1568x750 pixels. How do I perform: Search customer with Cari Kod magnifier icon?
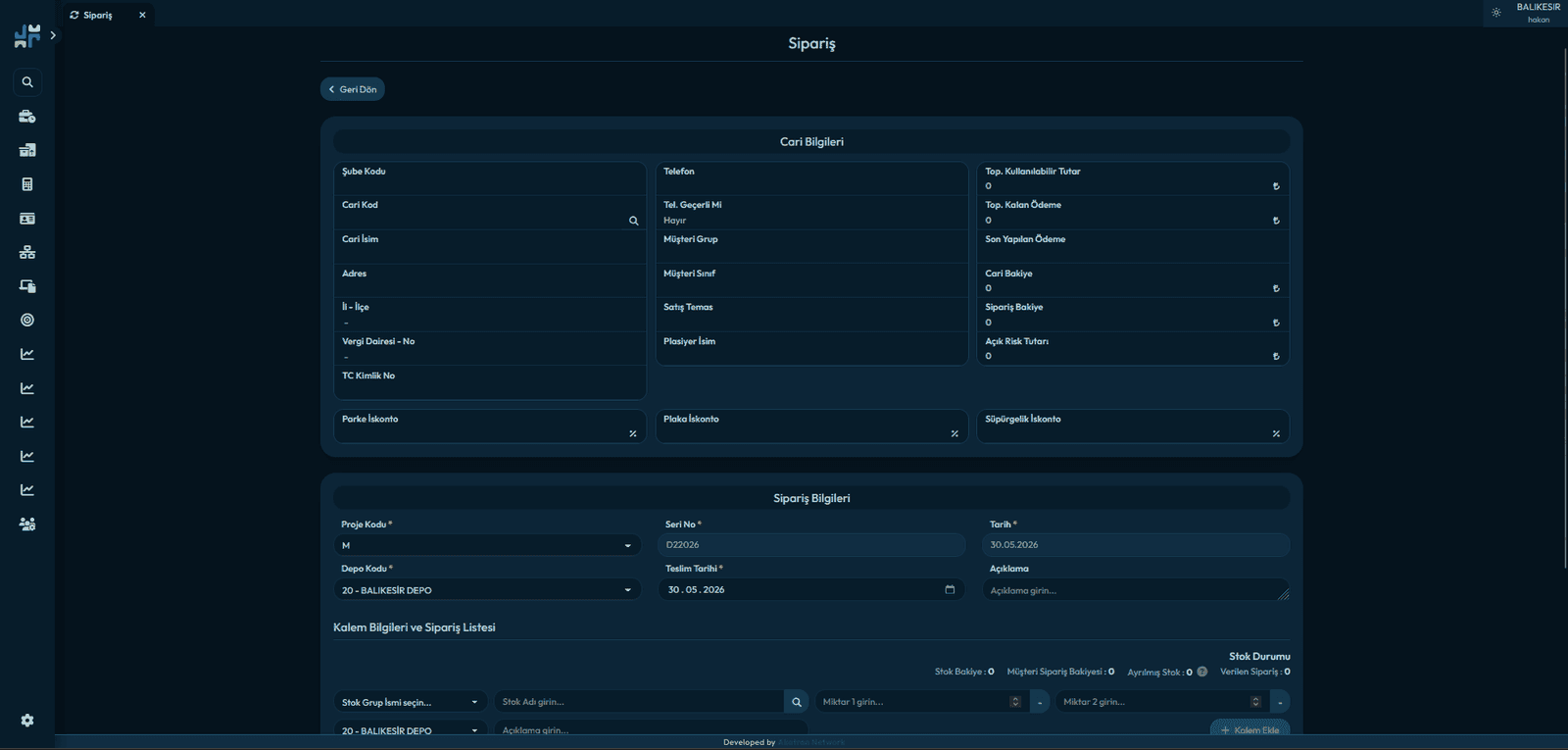[x=634, y=221]
